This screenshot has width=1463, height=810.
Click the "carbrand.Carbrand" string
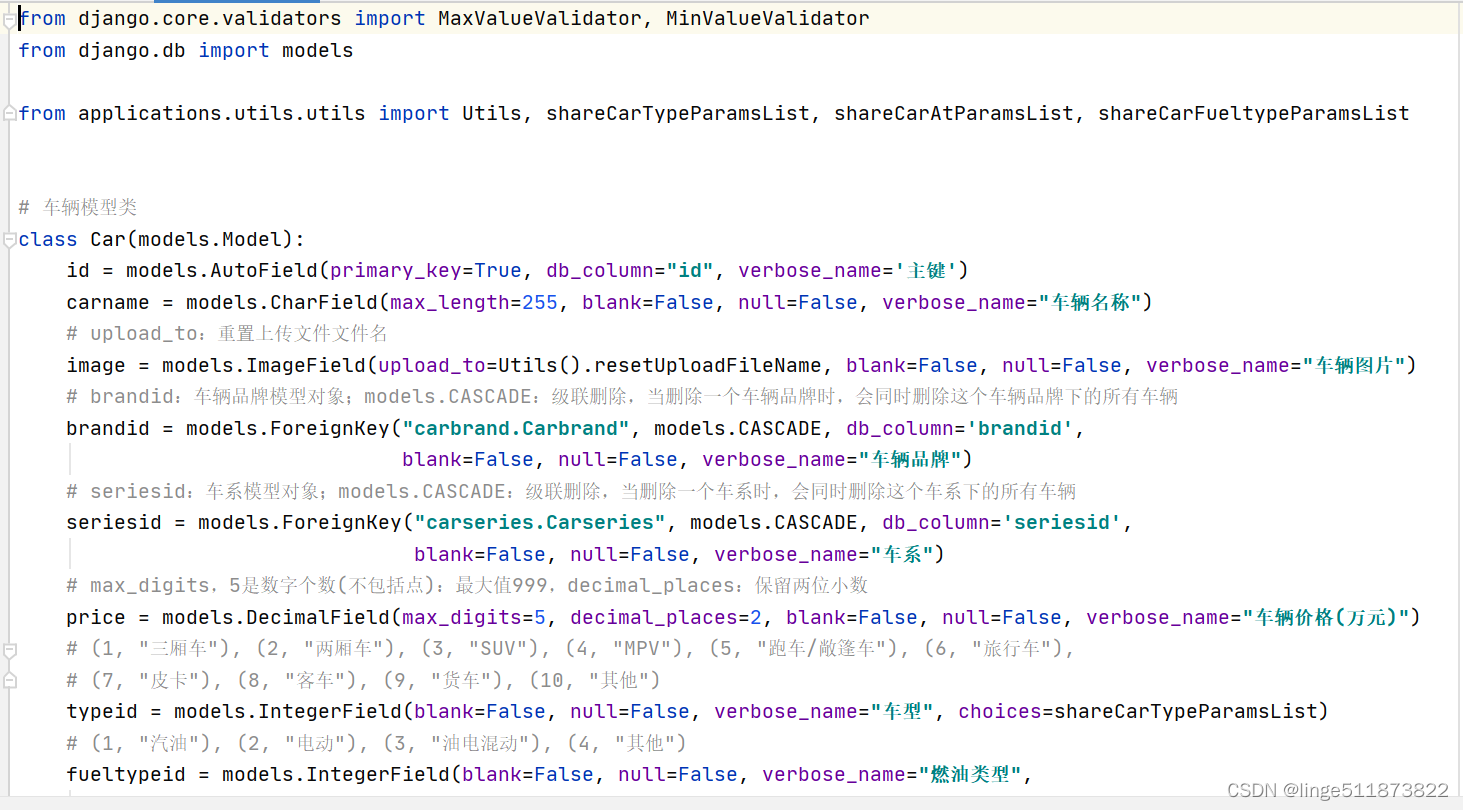coord(516,428)
